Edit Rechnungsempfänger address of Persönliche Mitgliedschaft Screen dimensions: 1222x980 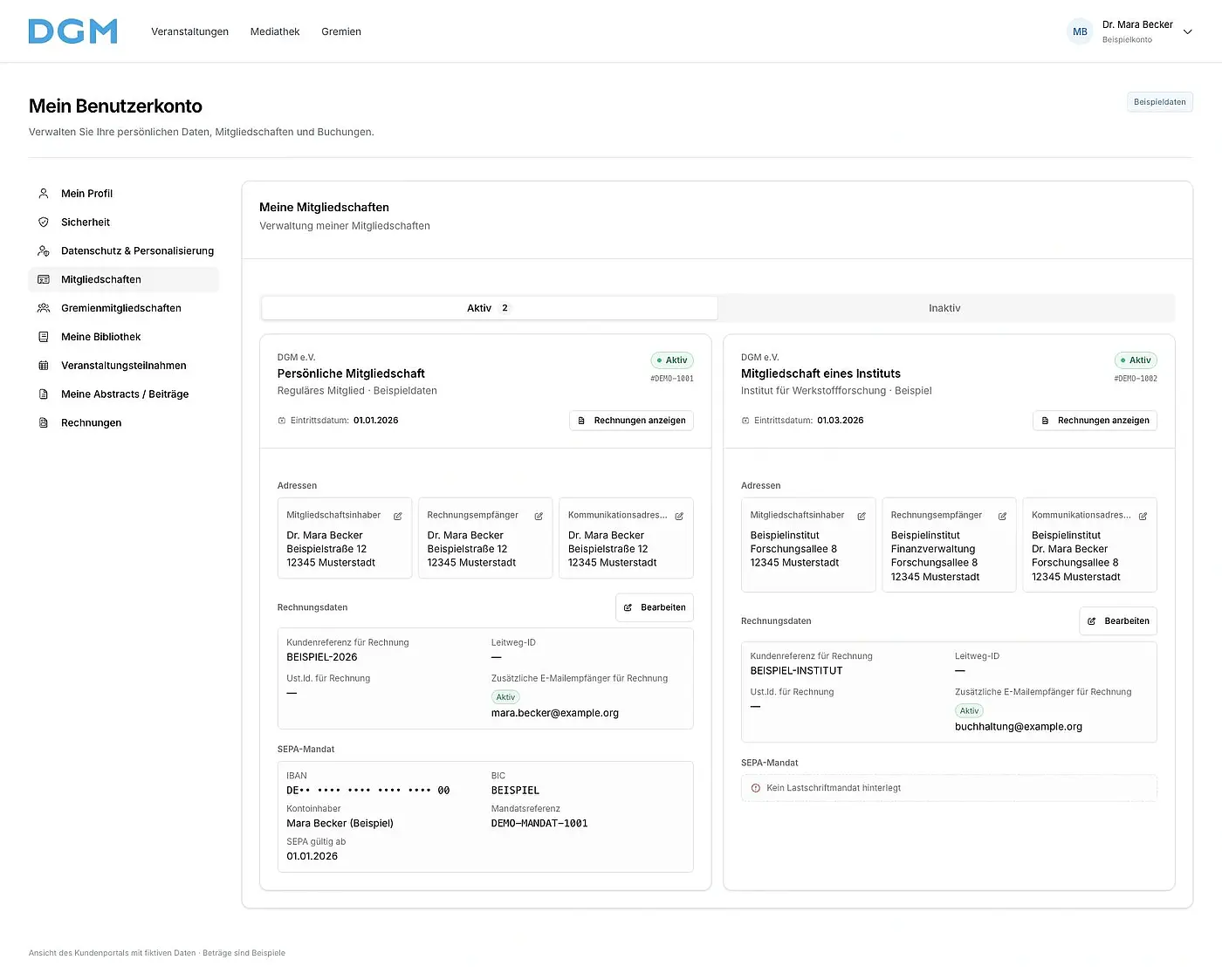coord(539,517)
